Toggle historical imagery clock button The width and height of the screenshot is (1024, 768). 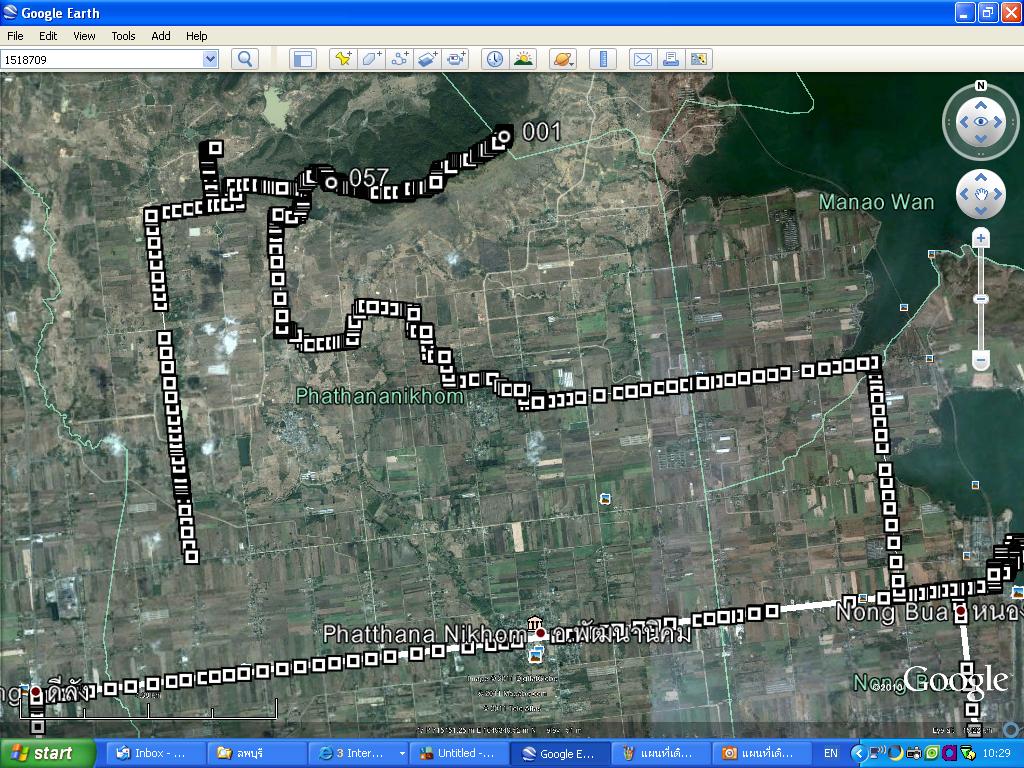pyautogui.click(x=495, y=59)
